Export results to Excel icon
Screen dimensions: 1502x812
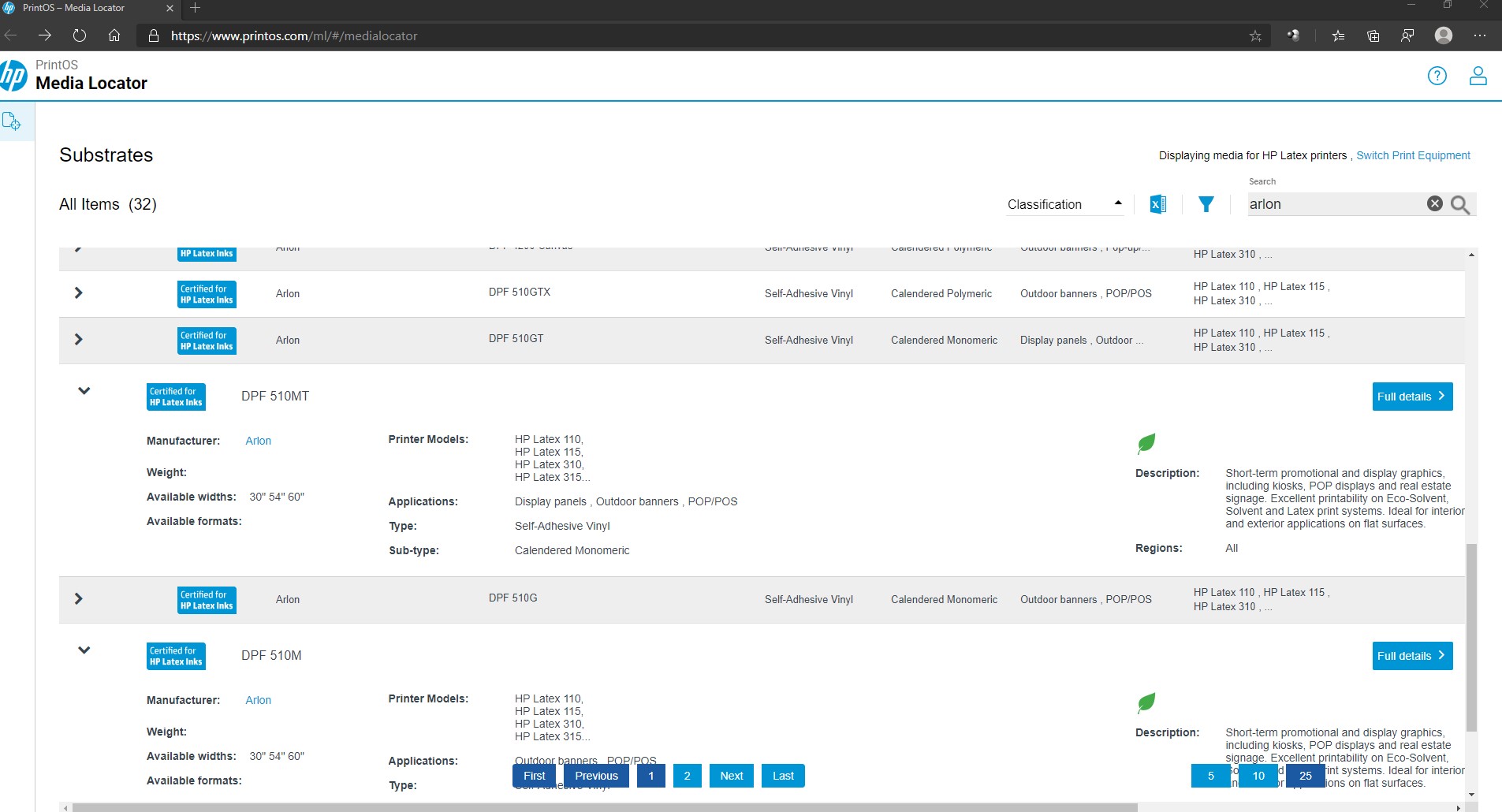[1157, 204]
